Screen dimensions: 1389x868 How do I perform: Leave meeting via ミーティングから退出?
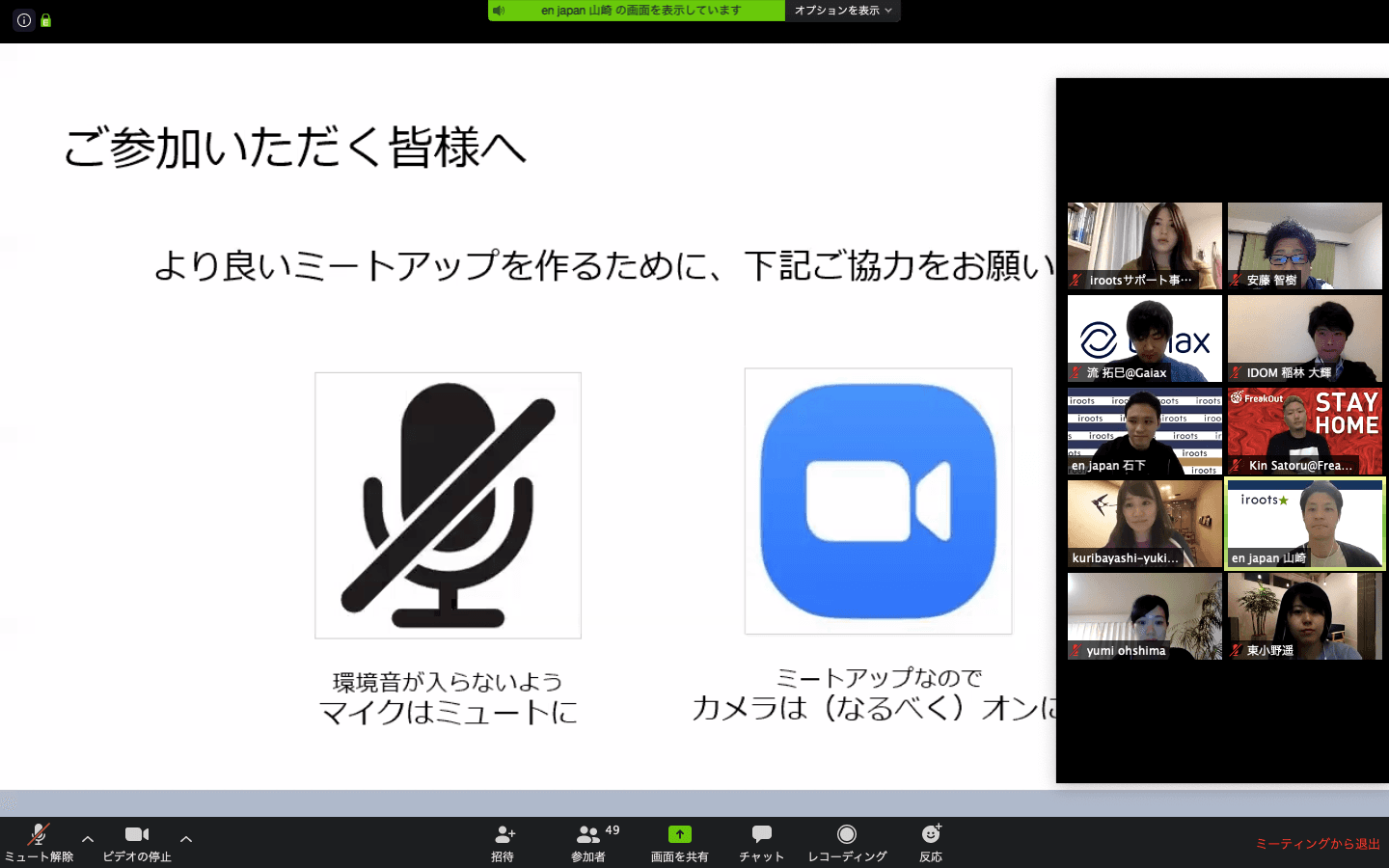point(1317,844)
